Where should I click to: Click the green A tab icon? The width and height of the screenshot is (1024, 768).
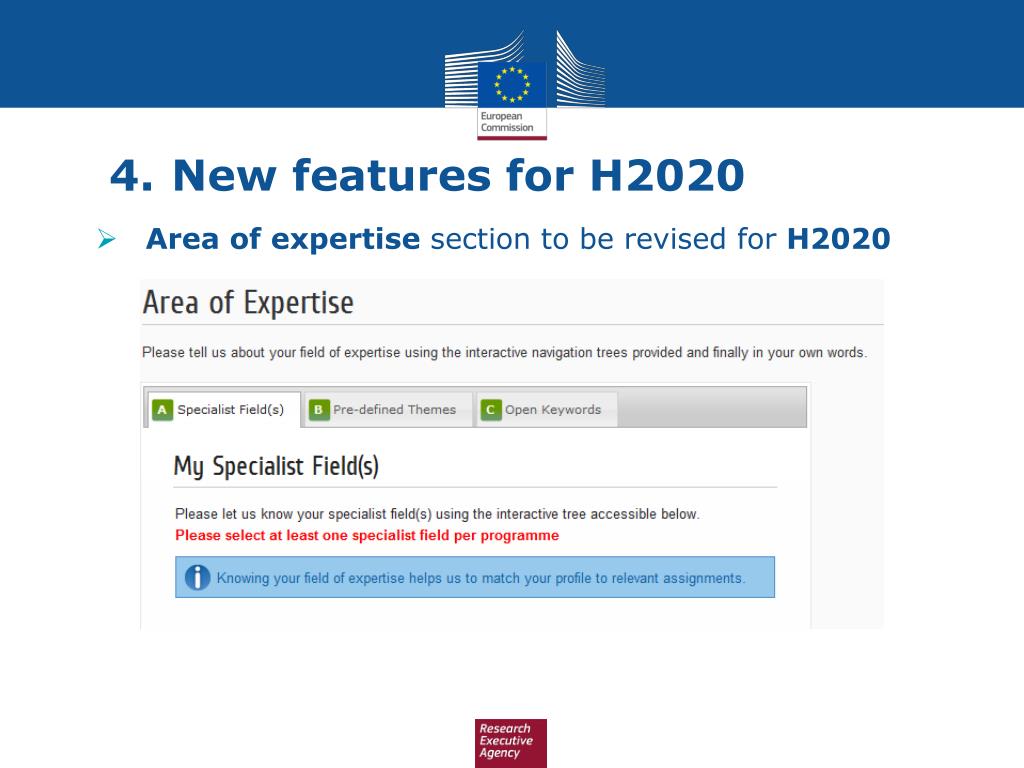(162, 410)
